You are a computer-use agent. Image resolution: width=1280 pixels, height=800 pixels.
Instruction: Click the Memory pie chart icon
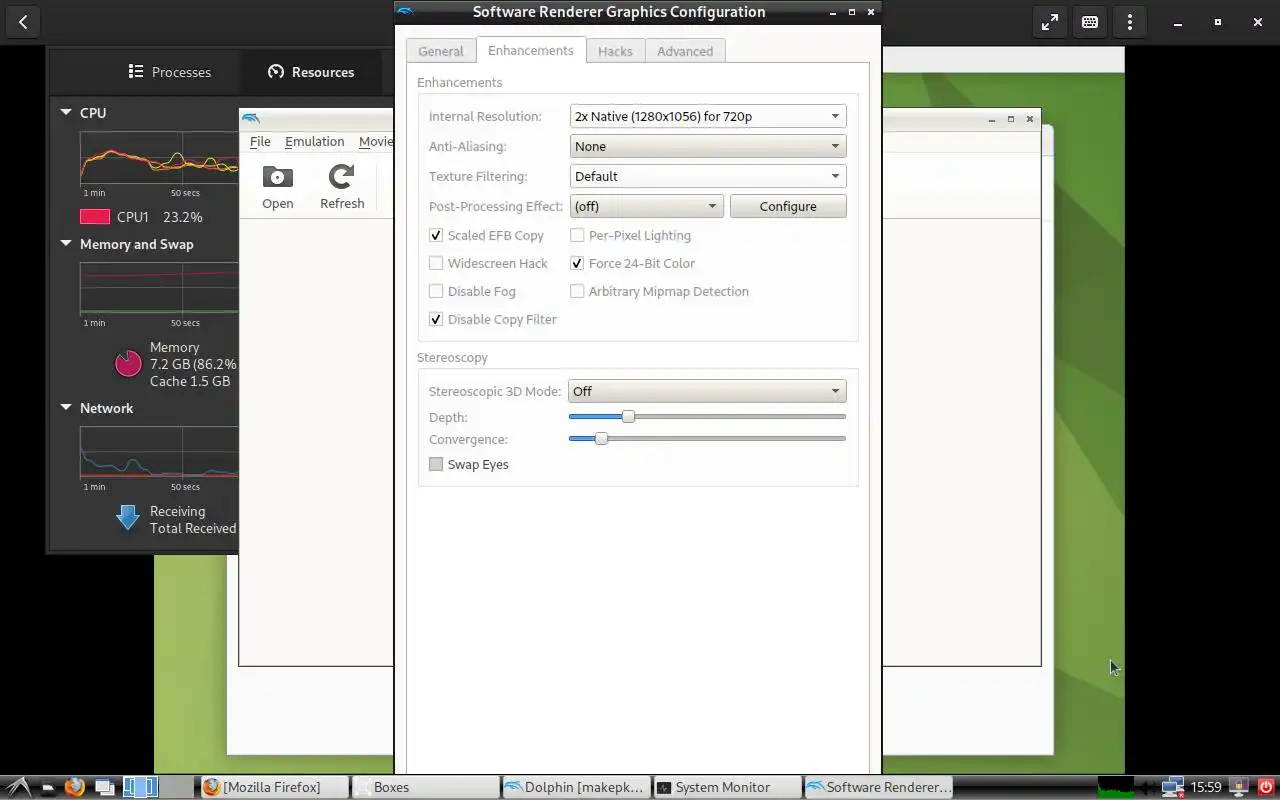(x=128, y=363)
